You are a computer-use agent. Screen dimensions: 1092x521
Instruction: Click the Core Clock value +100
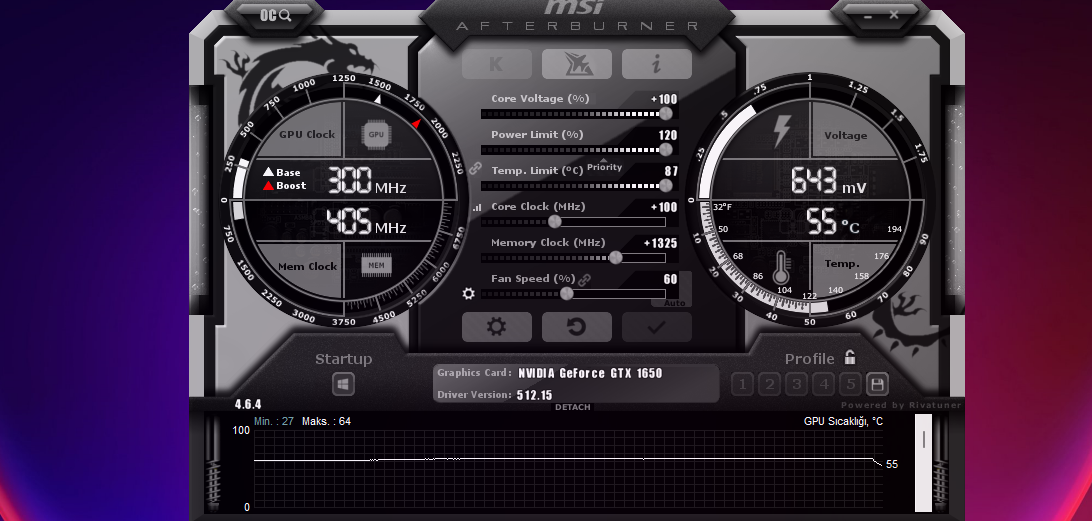point(664,207)
